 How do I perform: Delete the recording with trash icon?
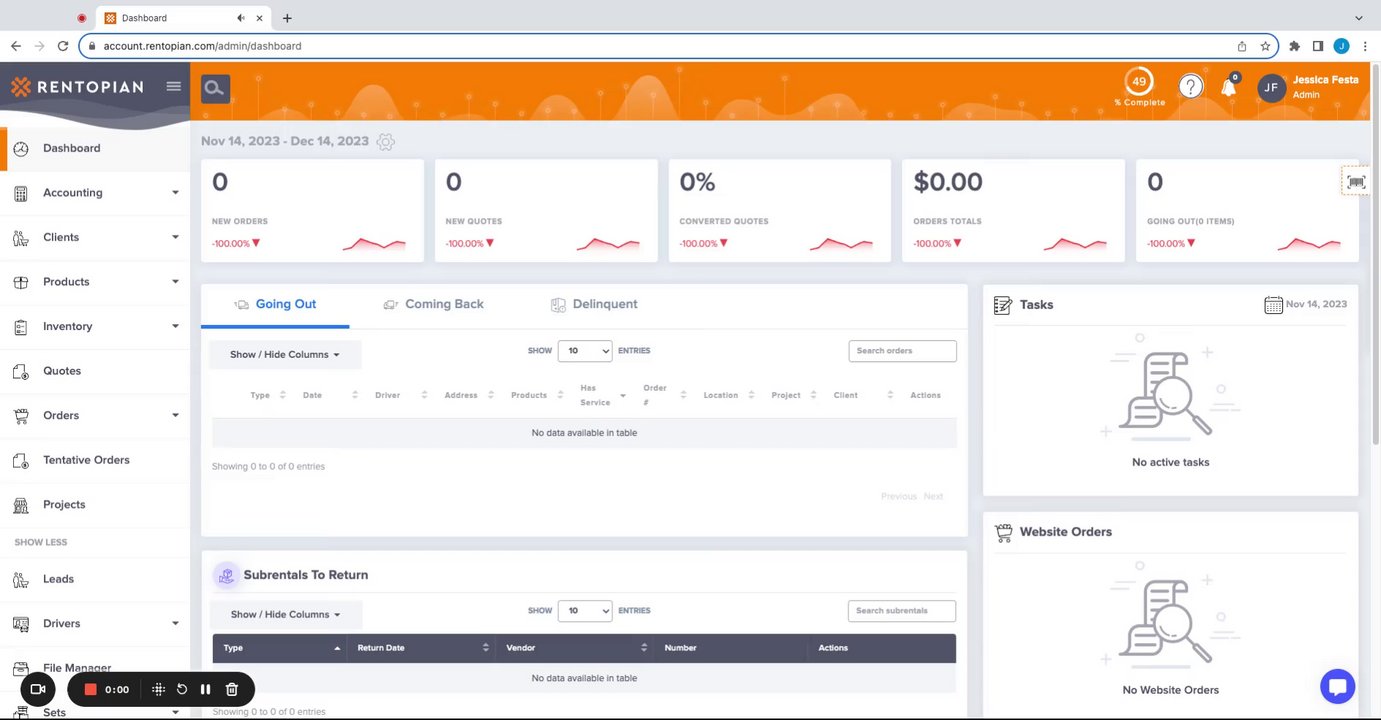232,689
